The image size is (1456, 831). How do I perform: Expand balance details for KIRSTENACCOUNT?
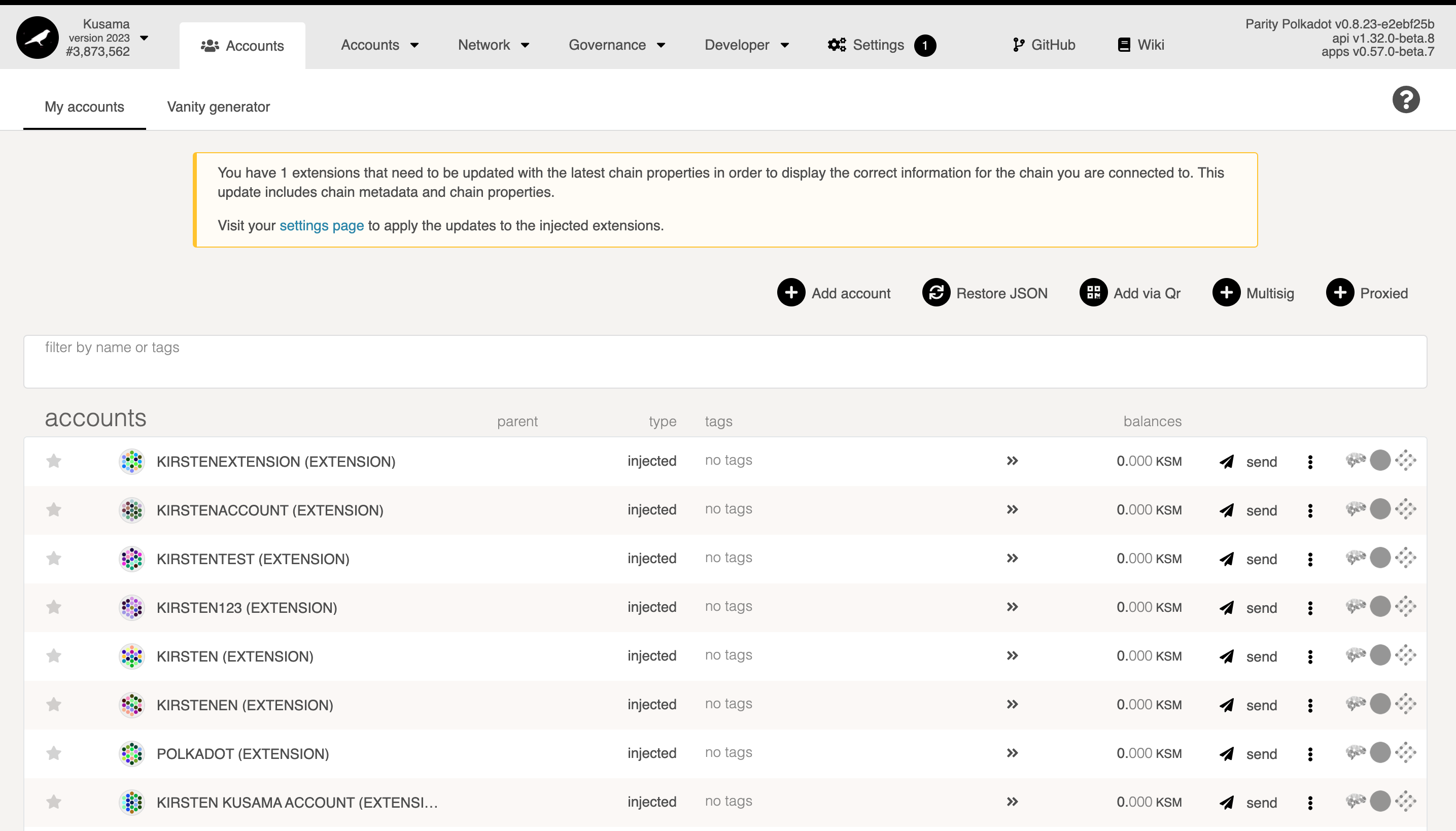[x=1012, y=509]
